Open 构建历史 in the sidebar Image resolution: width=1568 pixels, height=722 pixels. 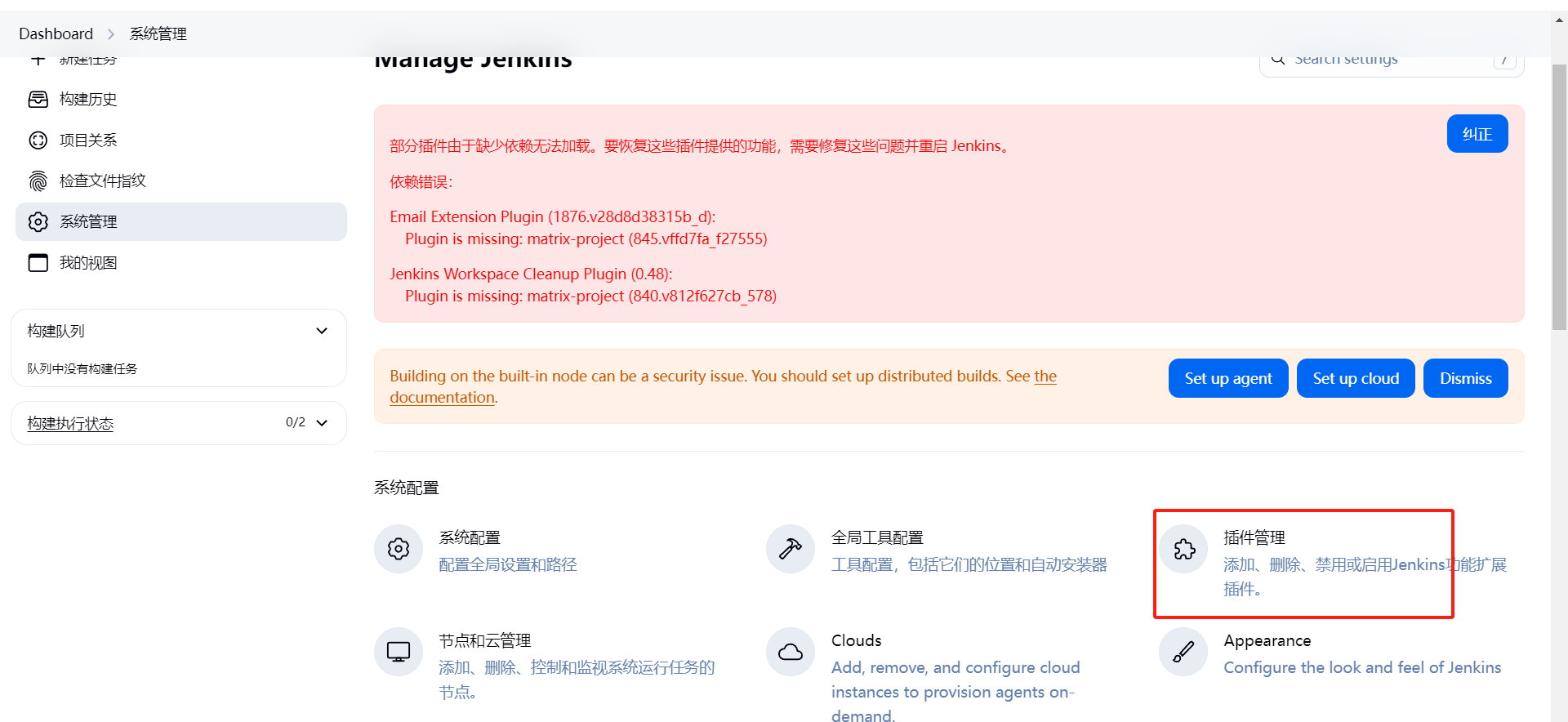pos(180,100)
